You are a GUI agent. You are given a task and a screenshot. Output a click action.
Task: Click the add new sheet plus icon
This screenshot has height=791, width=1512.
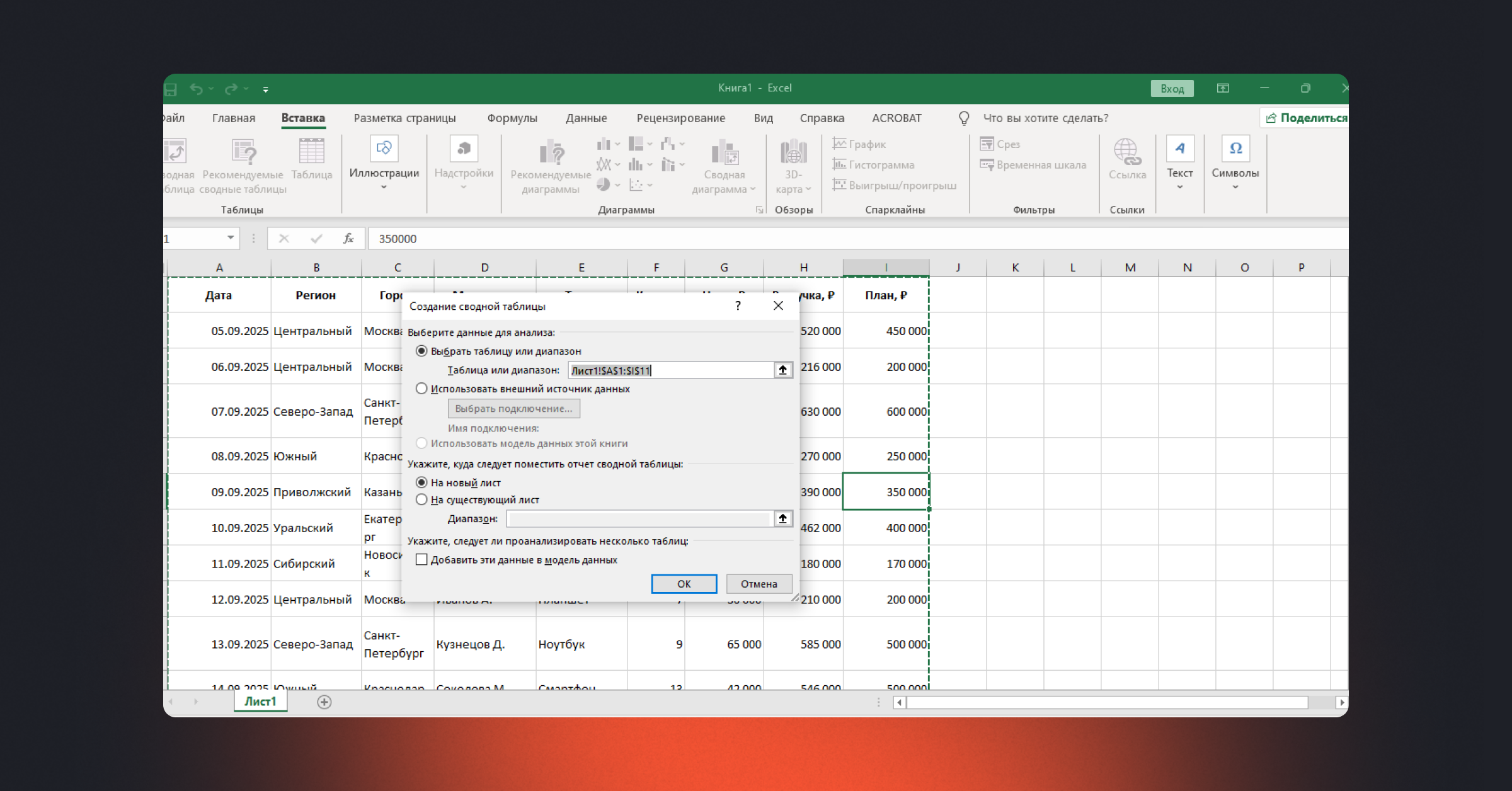coord(324,702)
